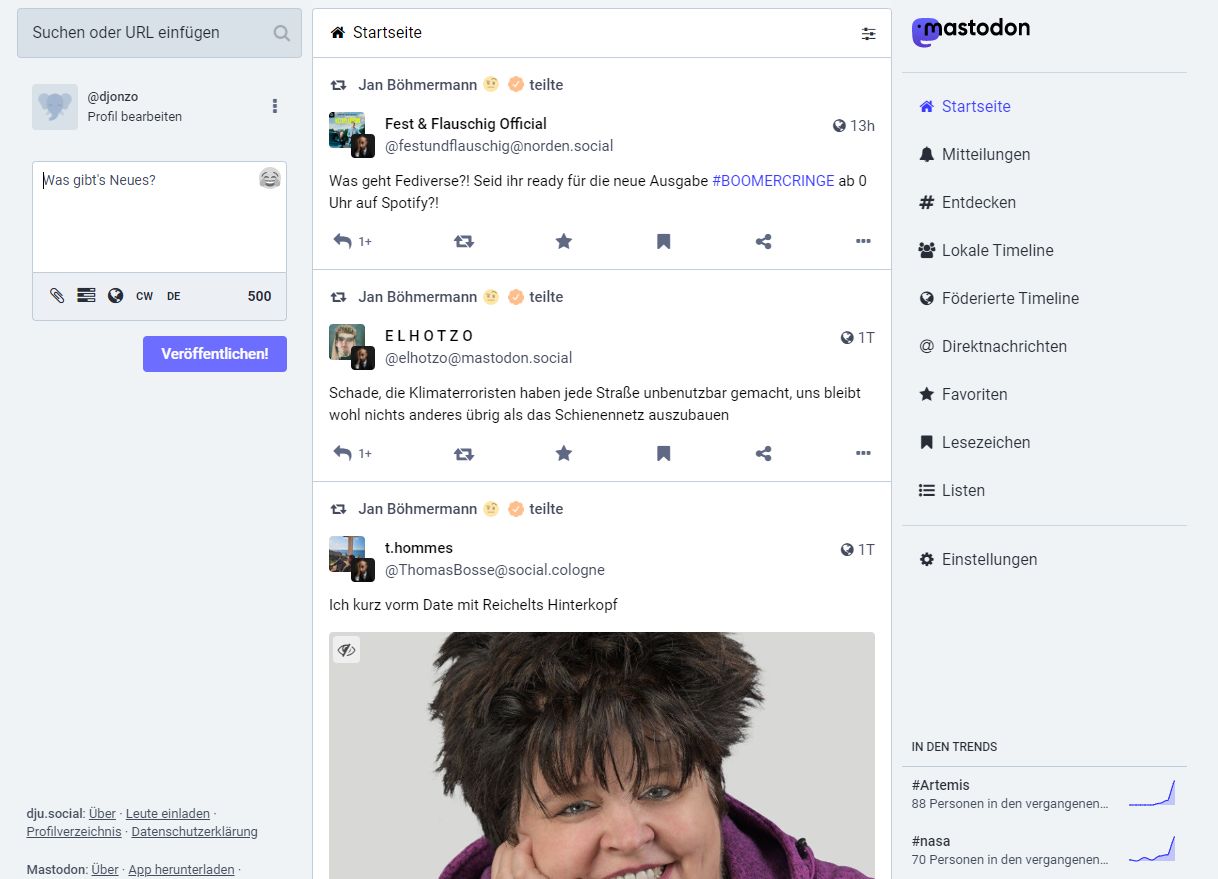The image size is (1218, 879).
Task: Open the Profilverzeichnis link
Action: (74, 831)
